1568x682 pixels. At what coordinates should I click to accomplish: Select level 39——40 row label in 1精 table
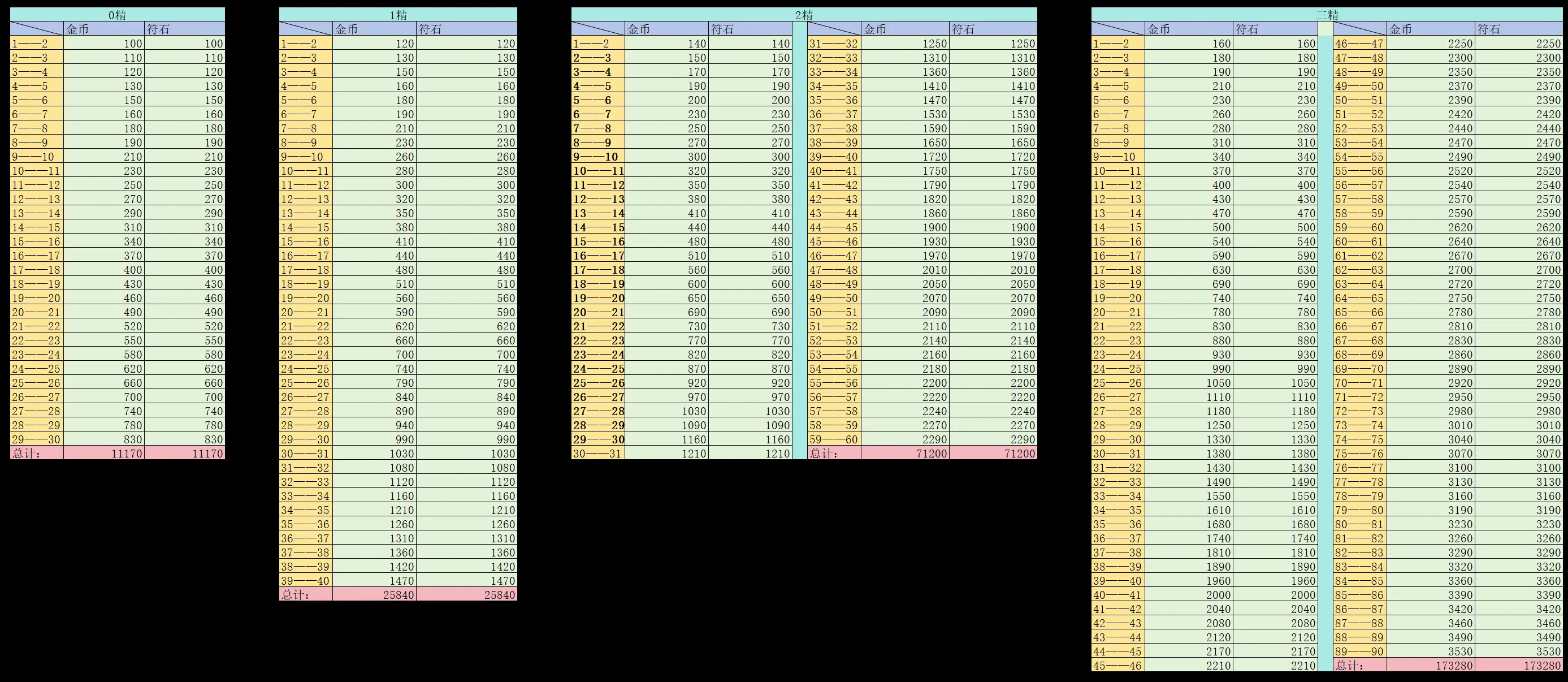(306, 581)
